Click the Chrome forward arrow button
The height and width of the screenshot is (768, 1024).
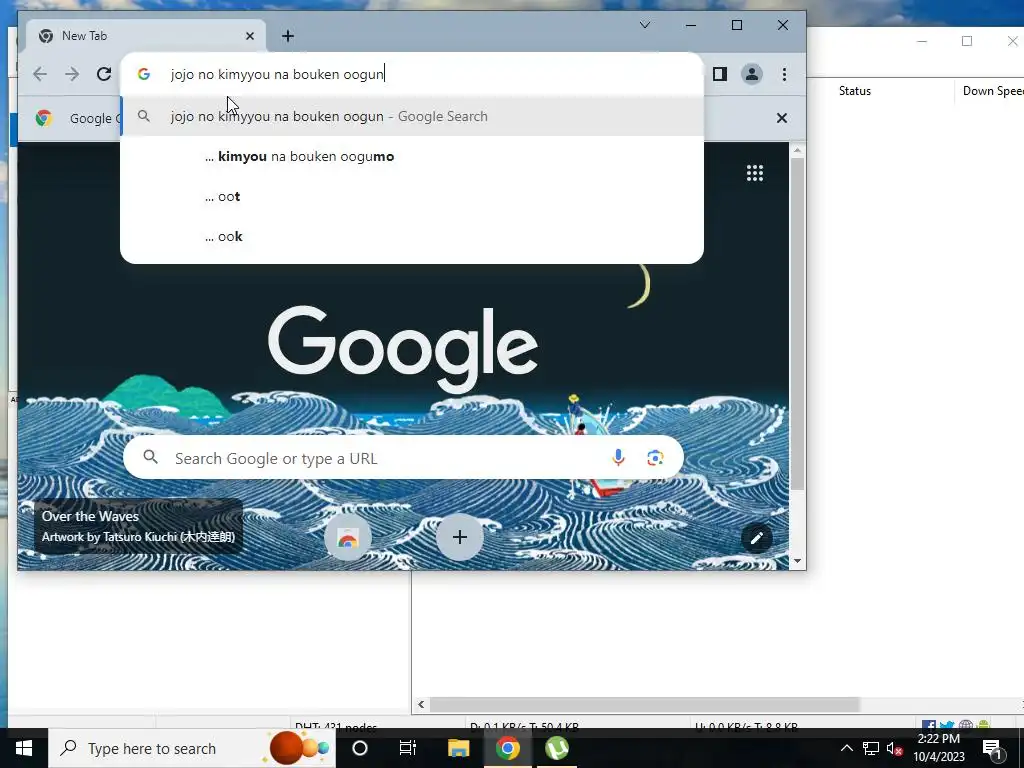click(x=72, y=74)
